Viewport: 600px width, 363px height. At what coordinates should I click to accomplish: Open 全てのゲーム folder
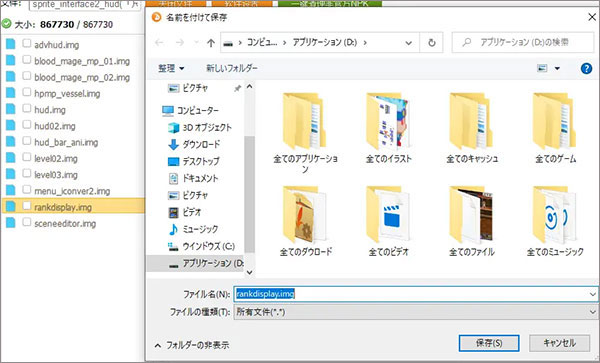(x=555, y=129)
